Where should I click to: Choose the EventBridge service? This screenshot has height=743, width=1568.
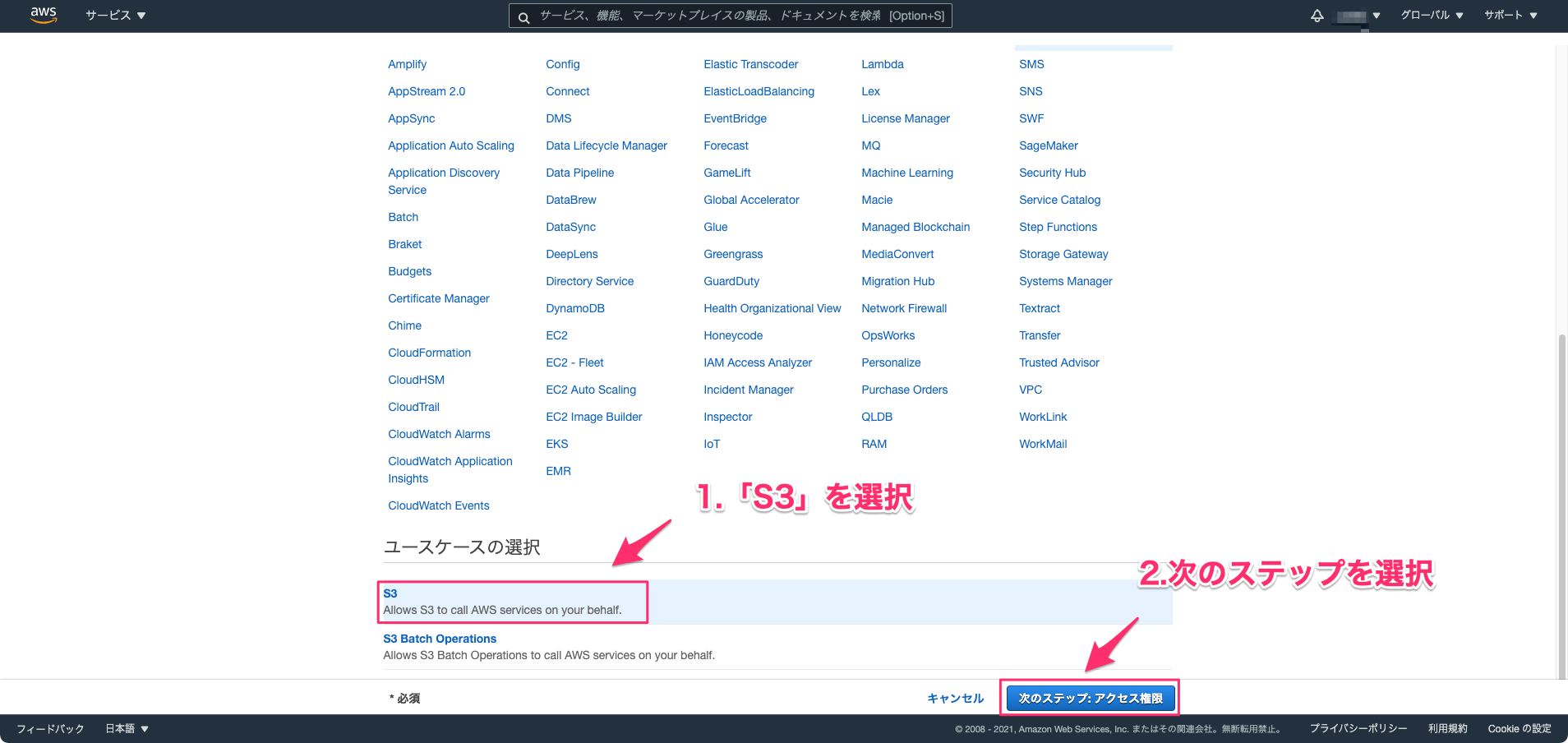(x=735, y=118)
